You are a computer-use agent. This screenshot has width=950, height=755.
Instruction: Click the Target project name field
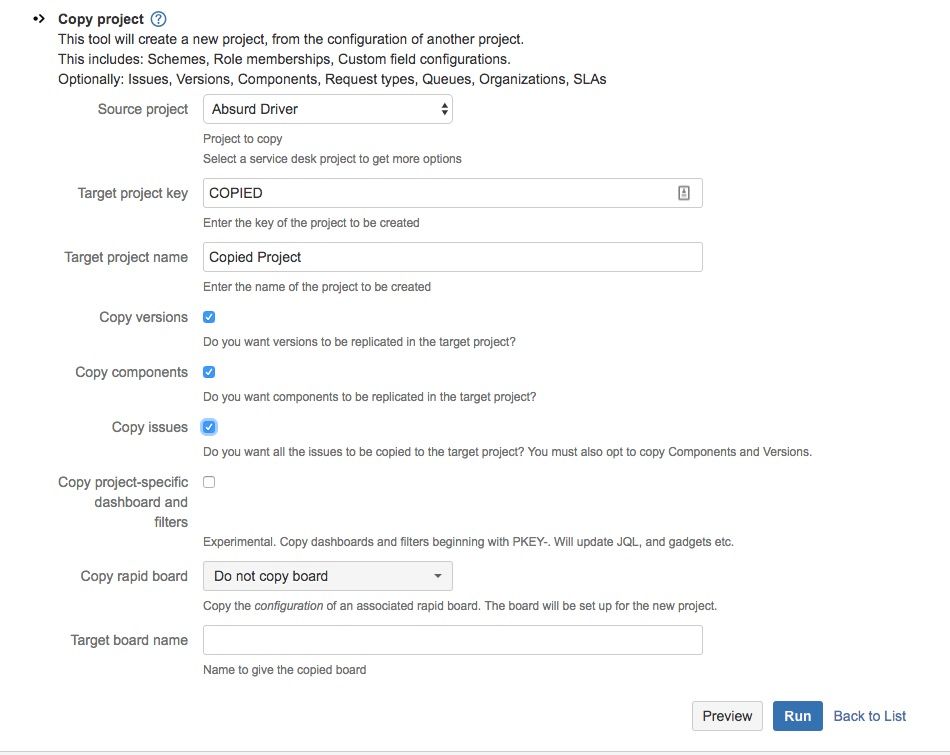[x=453, y=257]
